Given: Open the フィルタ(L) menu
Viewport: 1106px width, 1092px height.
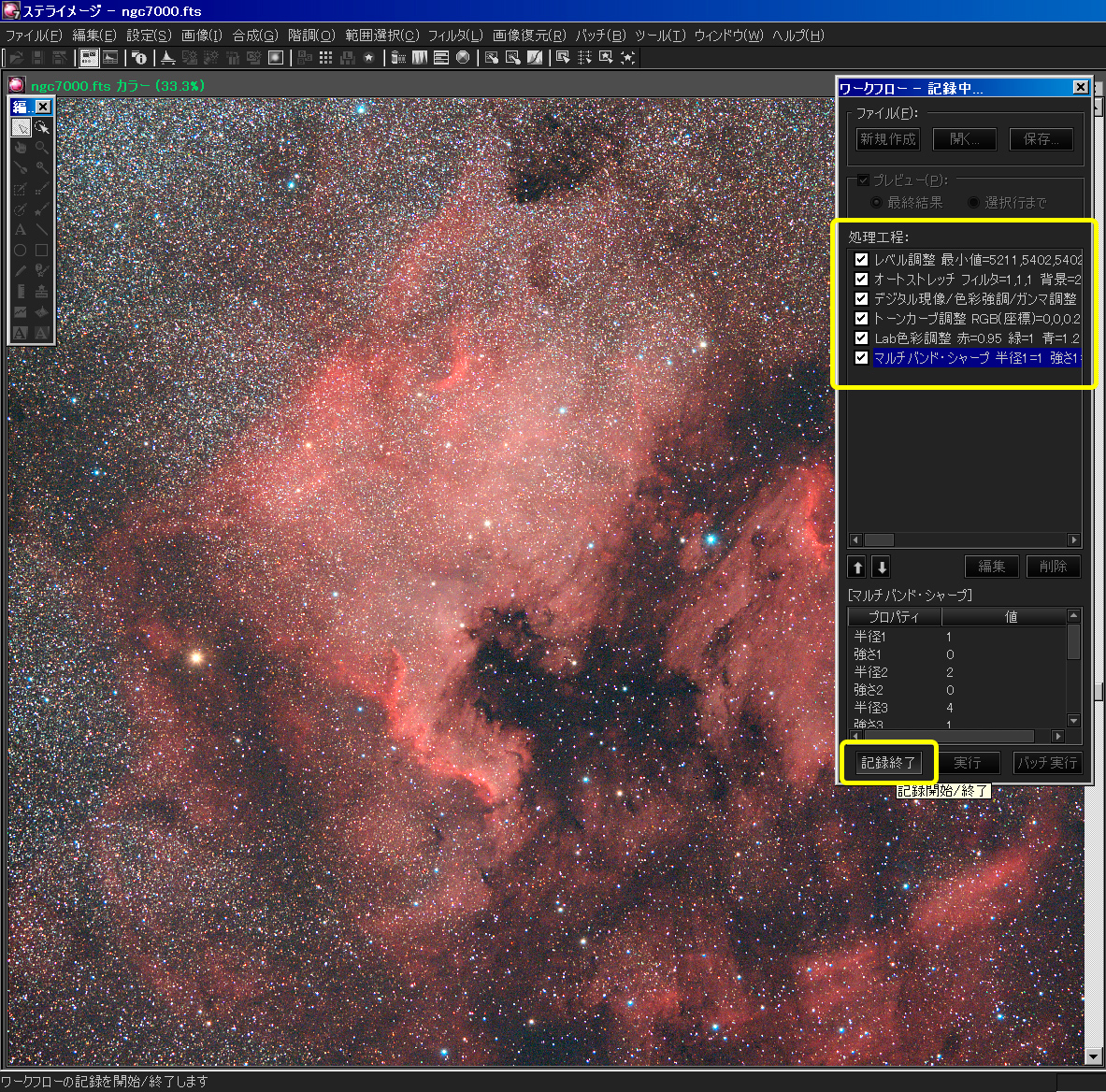Looking at the screenshot, I should 454,36.
